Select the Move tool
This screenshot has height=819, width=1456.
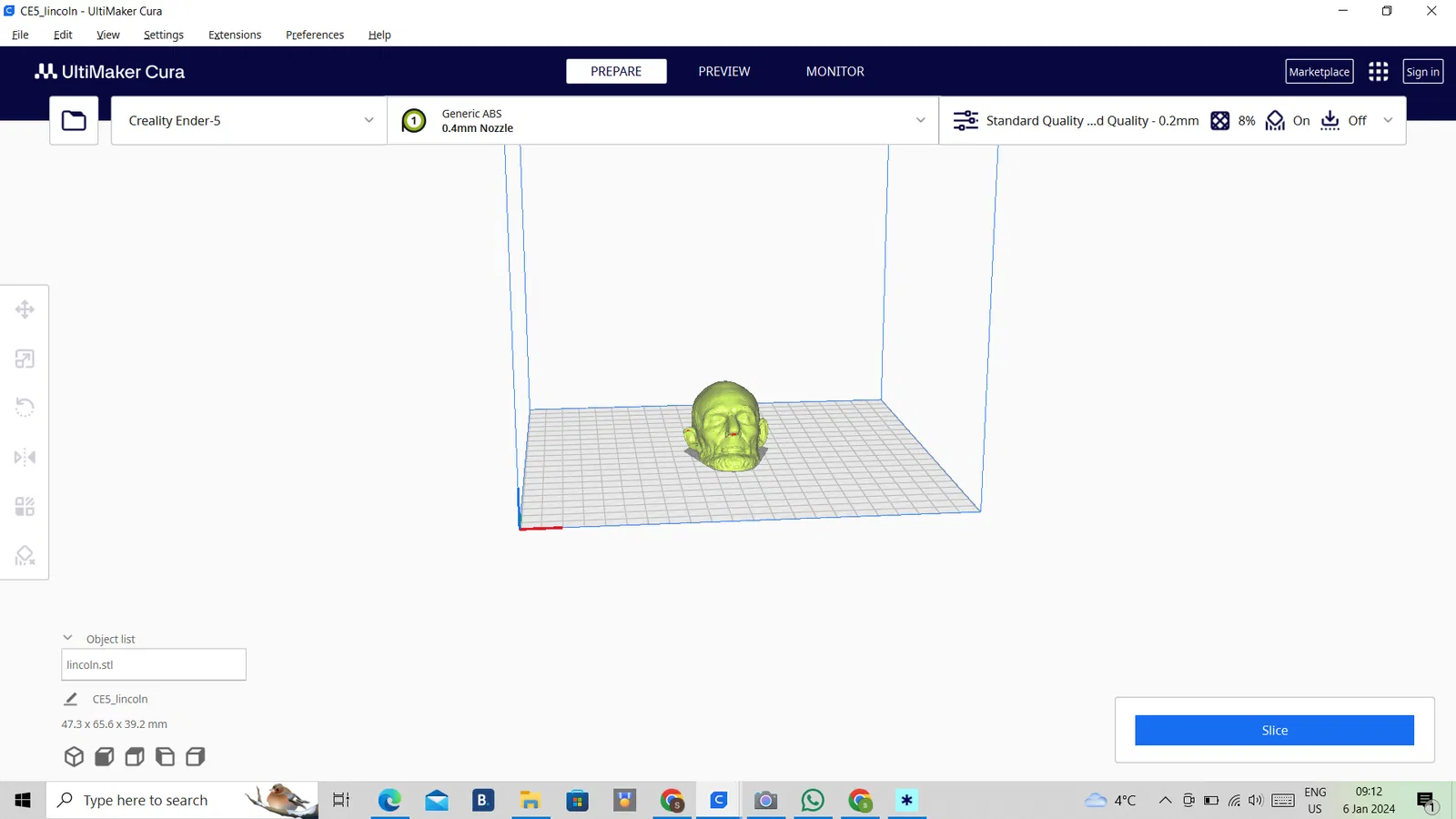pyautogui.click(x=25, y=309)
